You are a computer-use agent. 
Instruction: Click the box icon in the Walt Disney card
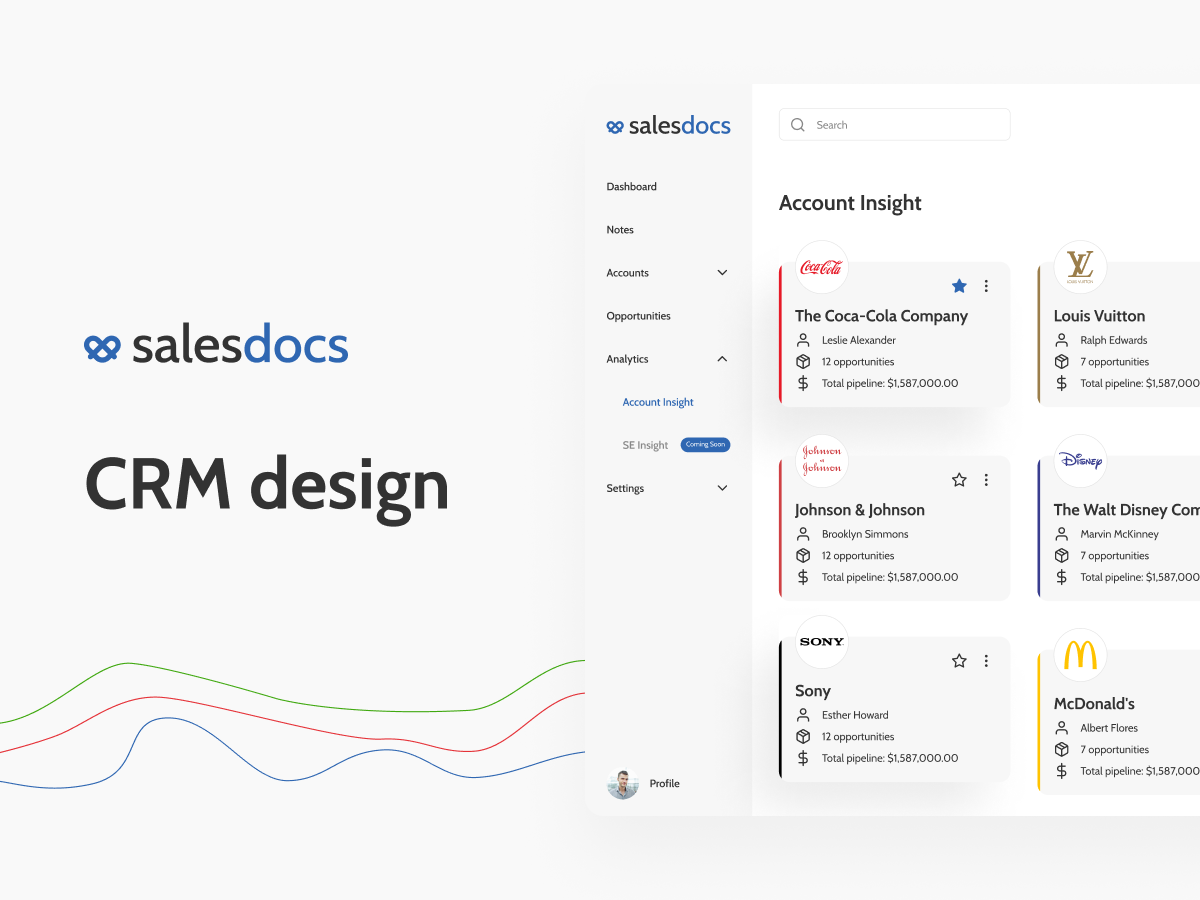coord(1062,556)
